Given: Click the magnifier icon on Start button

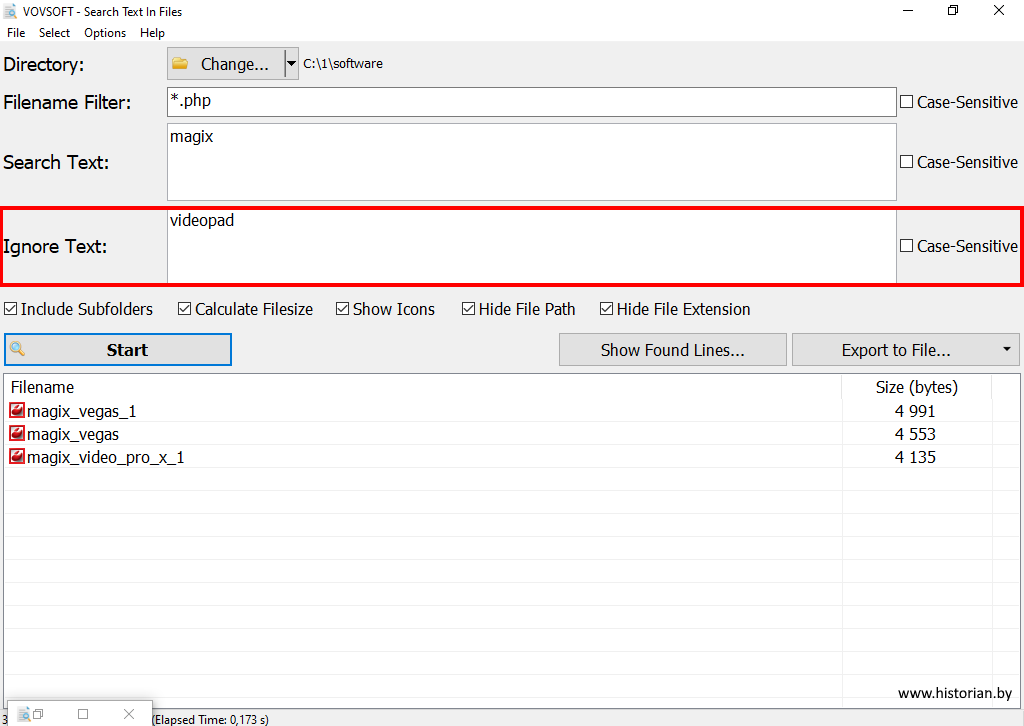Looking at the screenshot, I should pos(17,350).
